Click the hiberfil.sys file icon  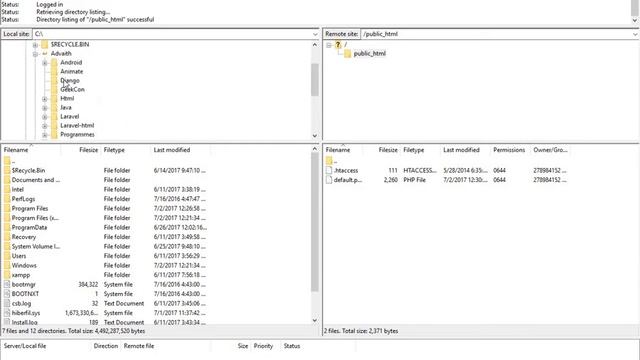click(7, 313)
